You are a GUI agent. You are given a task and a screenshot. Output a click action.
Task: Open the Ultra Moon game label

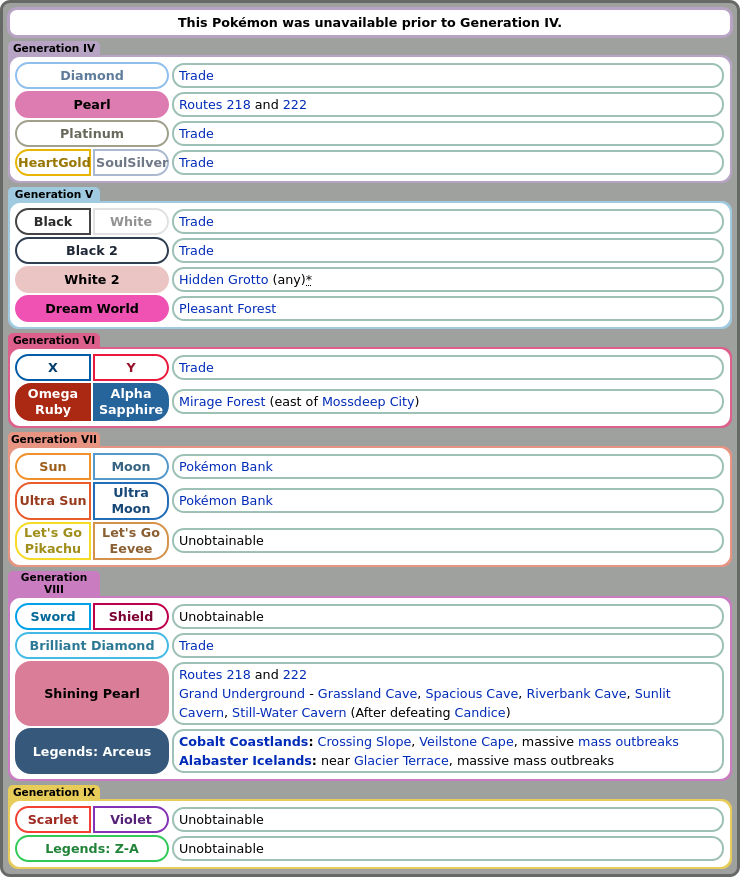pos(131,501)
